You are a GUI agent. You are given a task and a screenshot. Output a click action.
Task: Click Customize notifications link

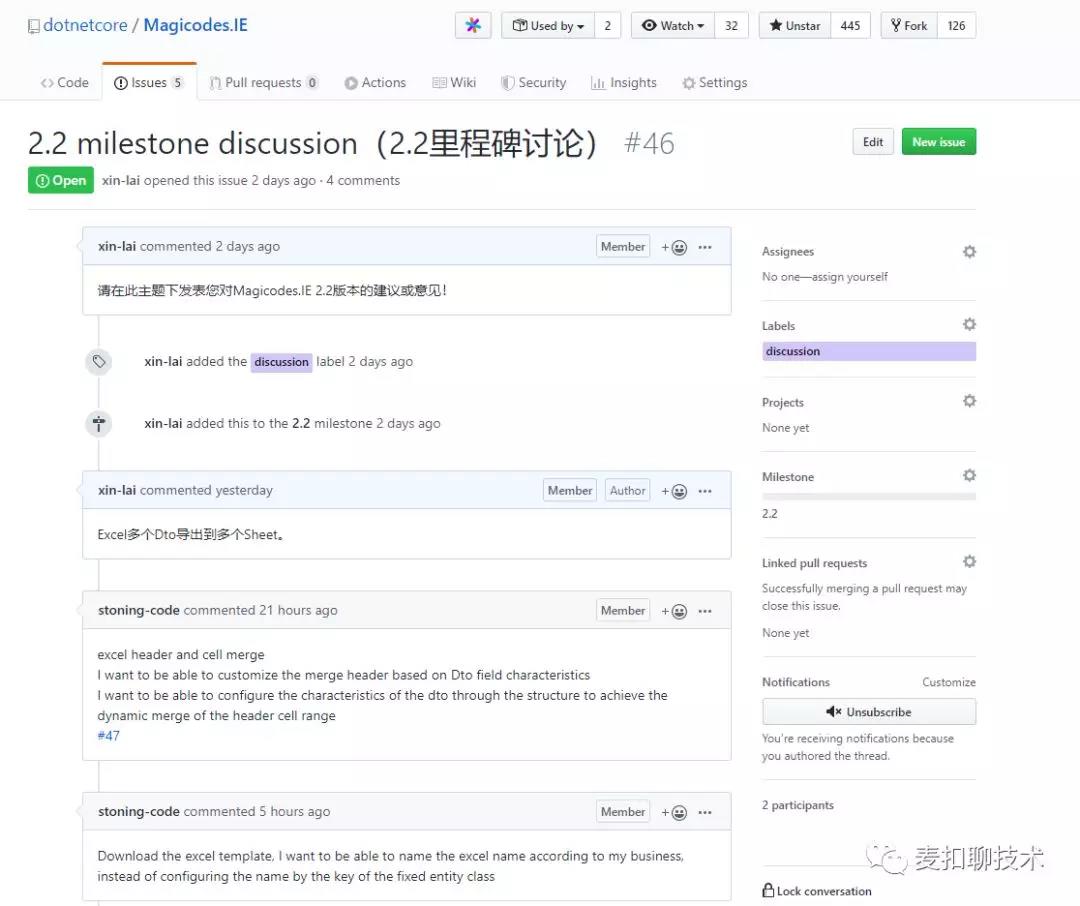(948, 682)
